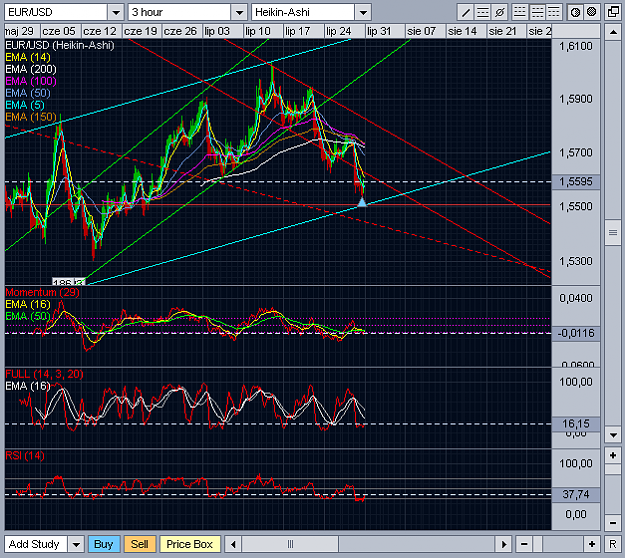Click the cze 19 date header
The height and width of the screenshot is (558, 625).
click(x=140, y=31)
